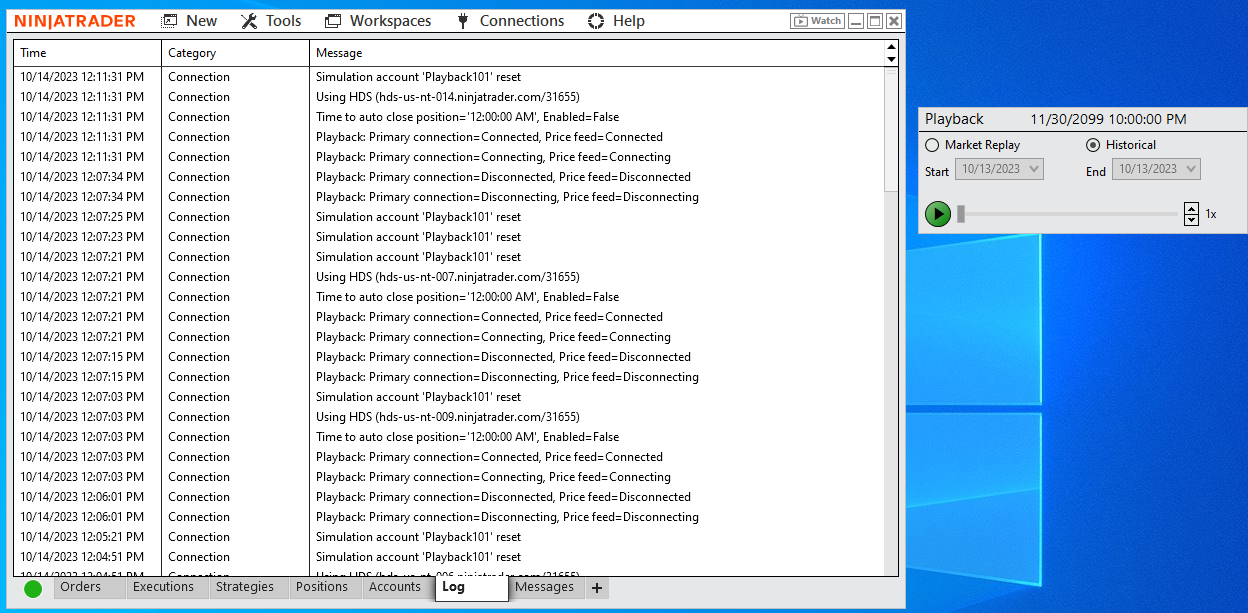Select the Log tab
This screenshot has width=1248, height=613.
(471, 588)
